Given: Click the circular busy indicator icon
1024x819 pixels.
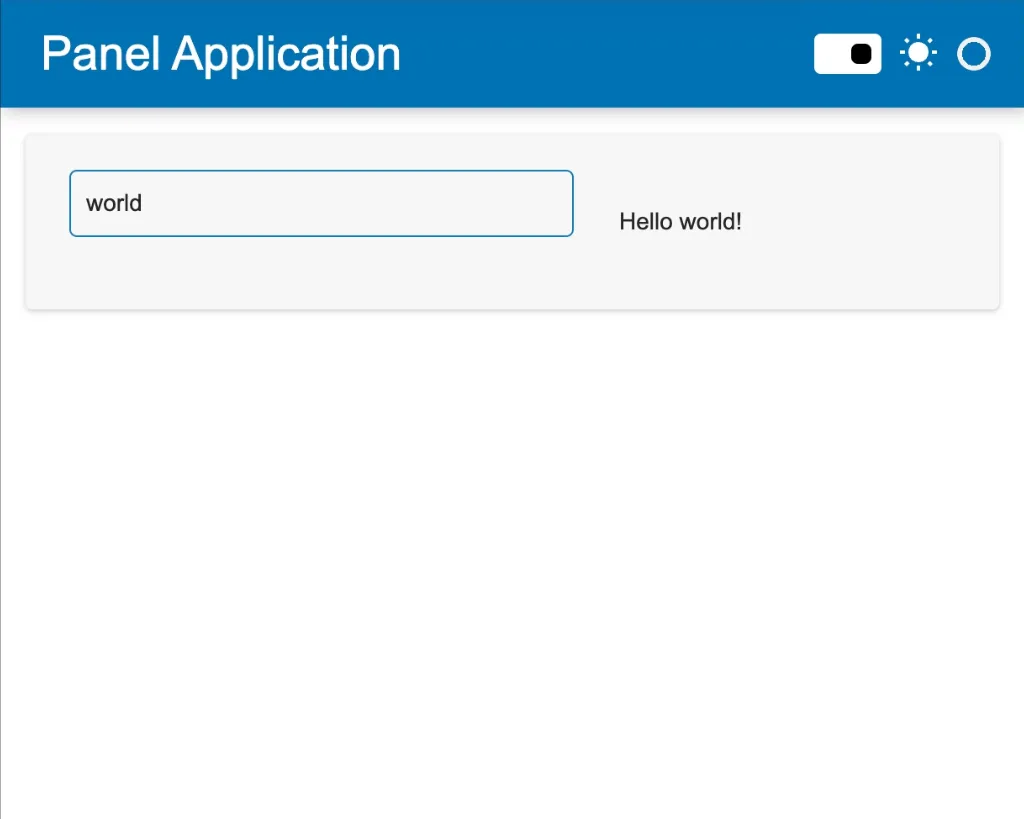Looking at the screenshot, I should 973,54.
